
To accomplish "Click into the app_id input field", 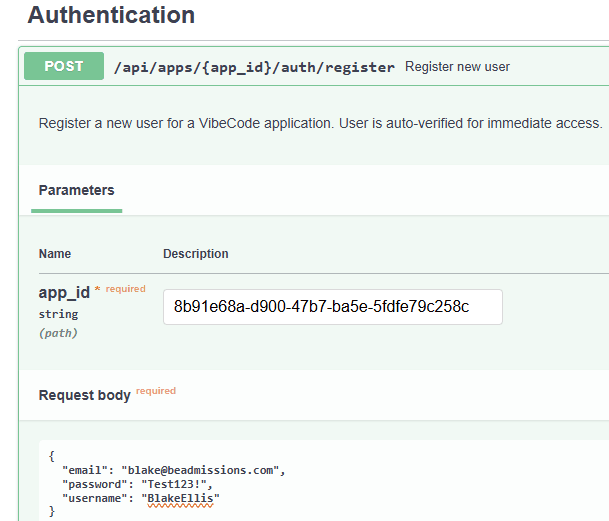I will pyautogui.click(x=332, y=307).
